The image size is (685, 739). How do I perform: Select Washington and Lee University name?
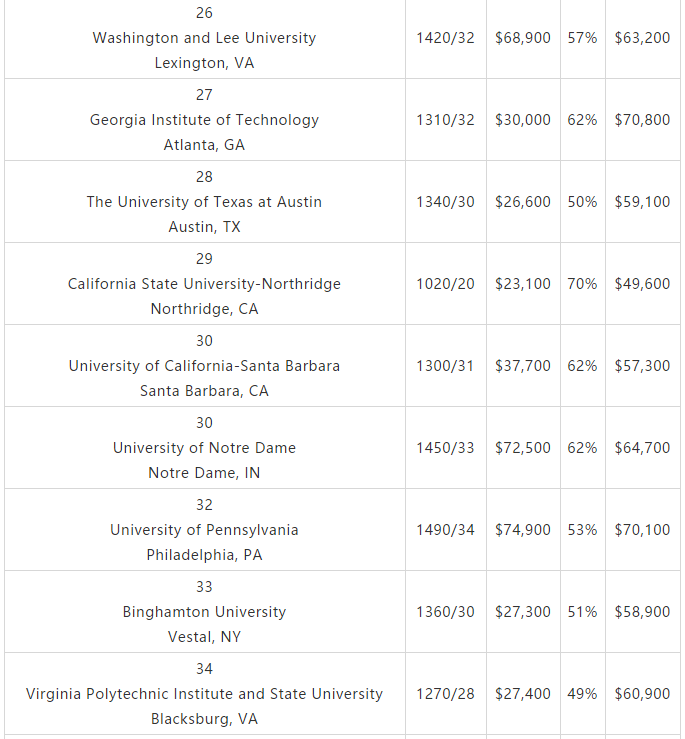click(204, 38)
